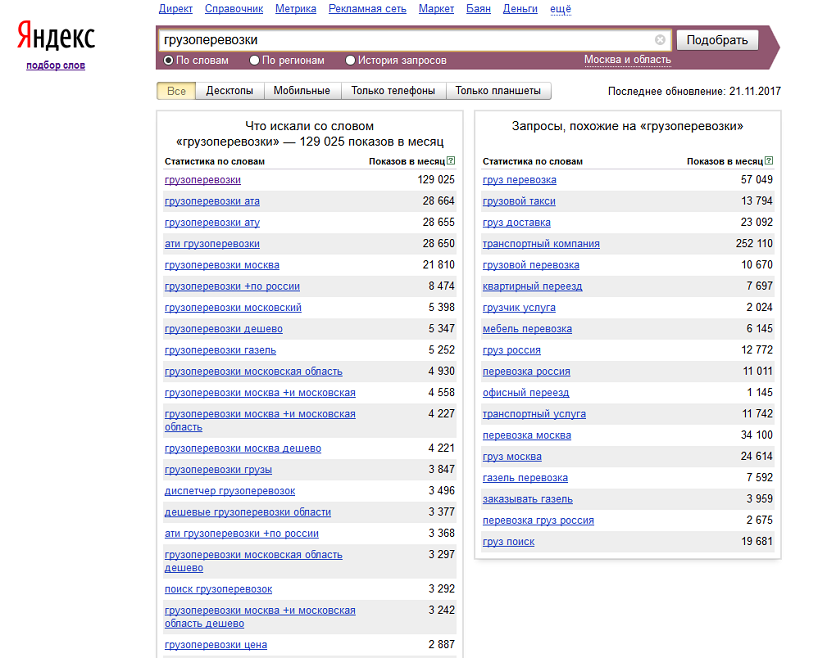Open the help icon beside right 'Показов в месяц'

coord(769,161)
